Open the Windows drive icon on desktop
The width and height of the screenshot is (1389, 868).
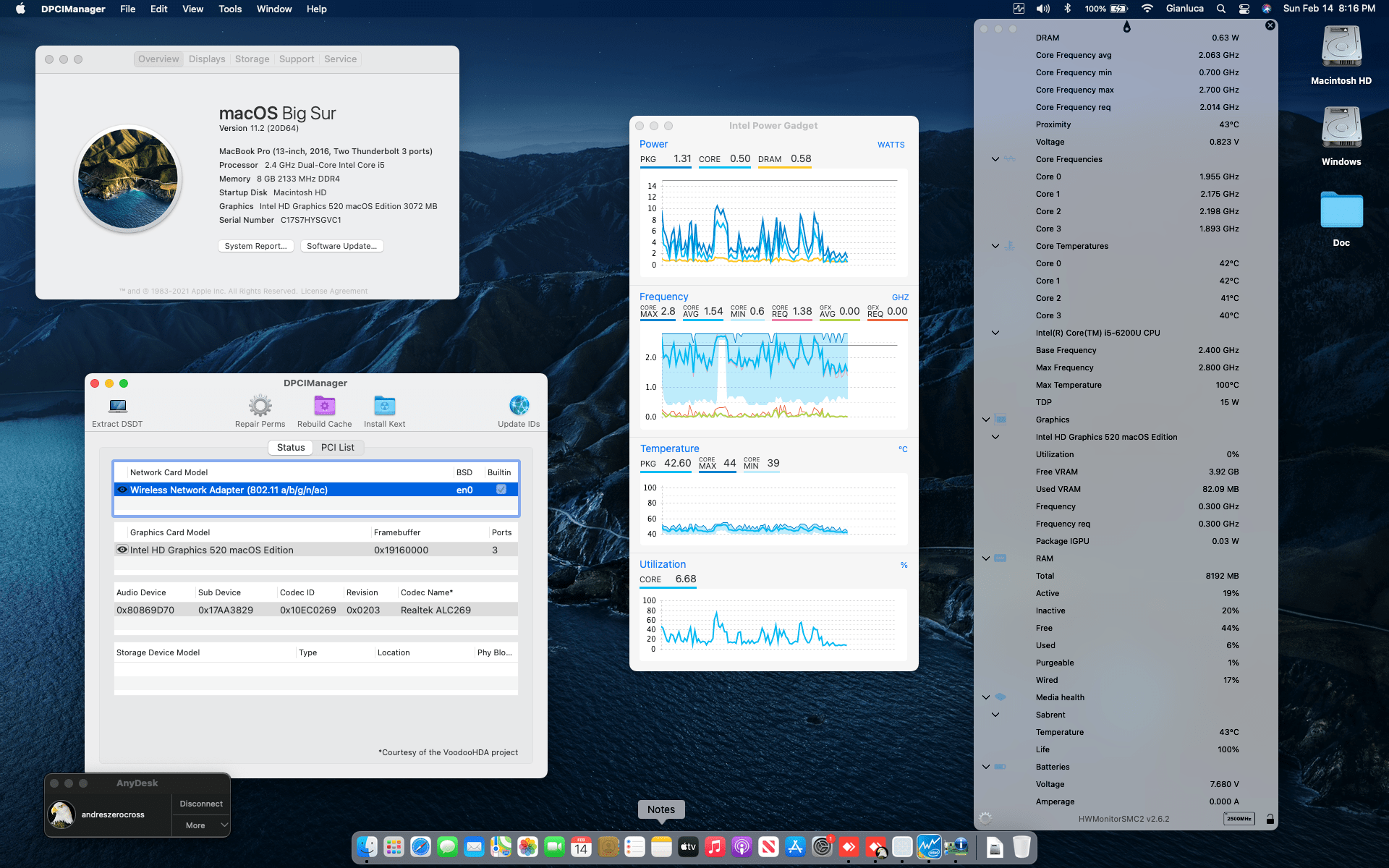pyautogui.click(x=1341, y=129)
